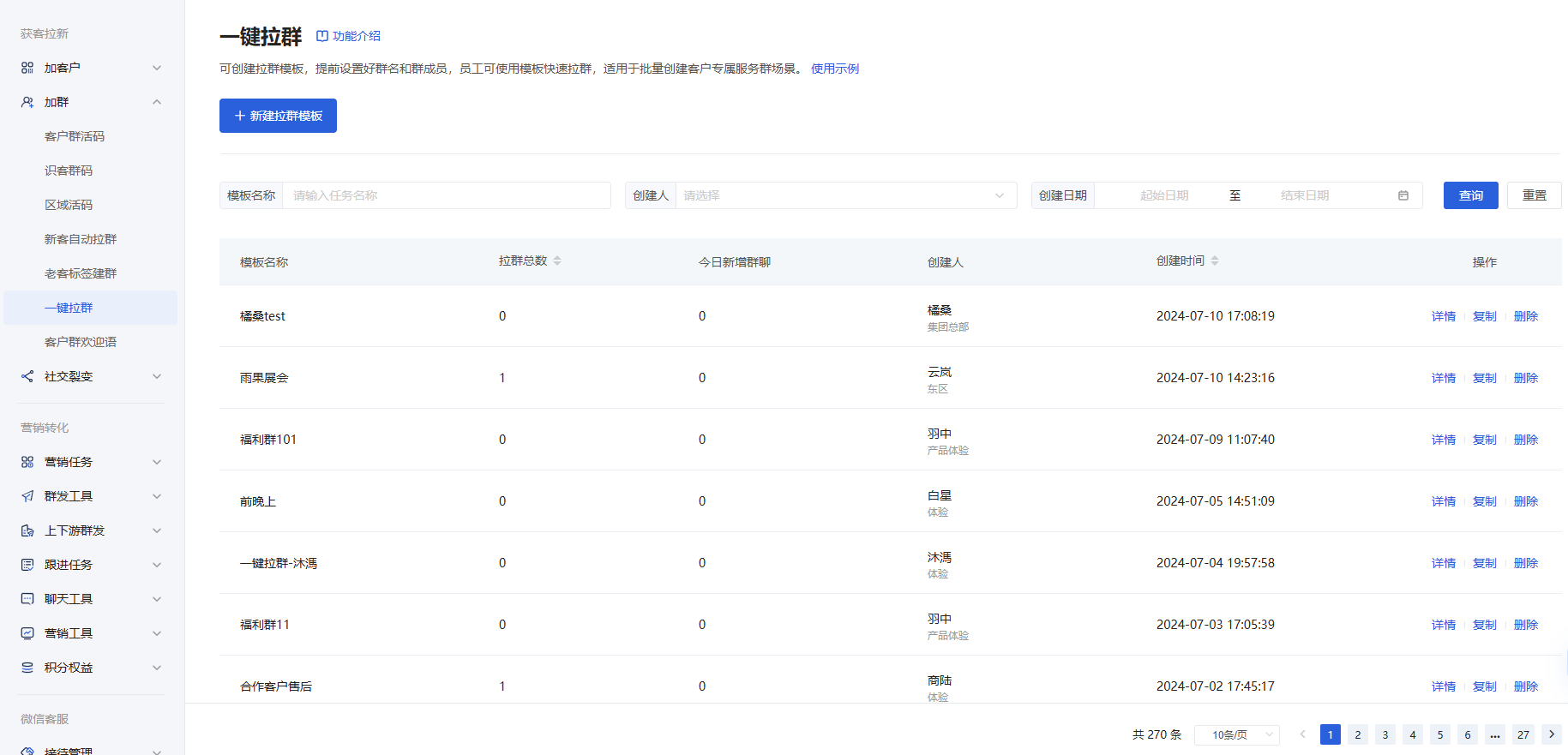Click the 社交裂变 share icon
Viewport: 1568px width, 755px height.
pyautogui.click(x=27, y=376)
